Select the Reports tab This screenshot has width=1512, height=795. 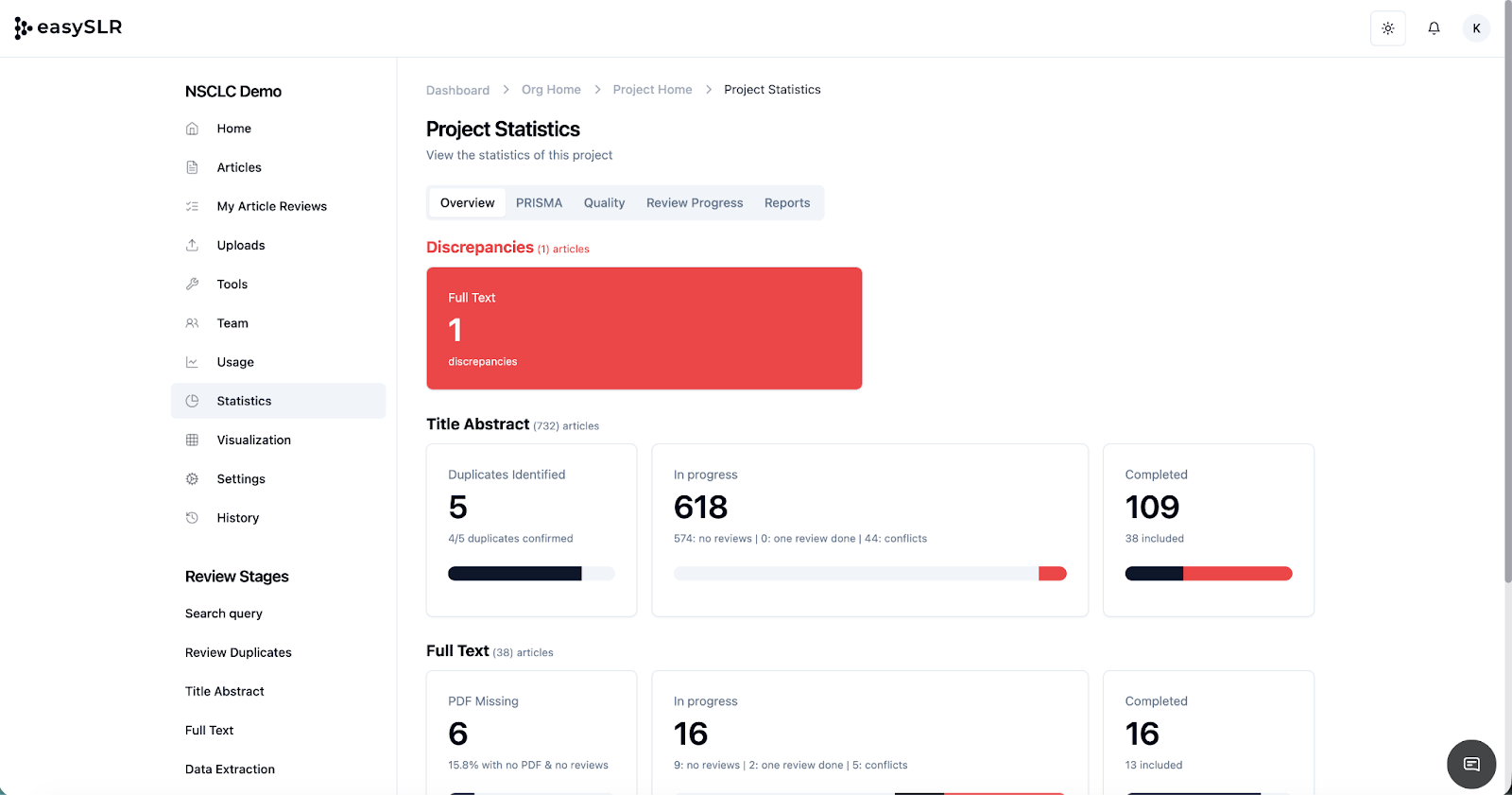787,203
